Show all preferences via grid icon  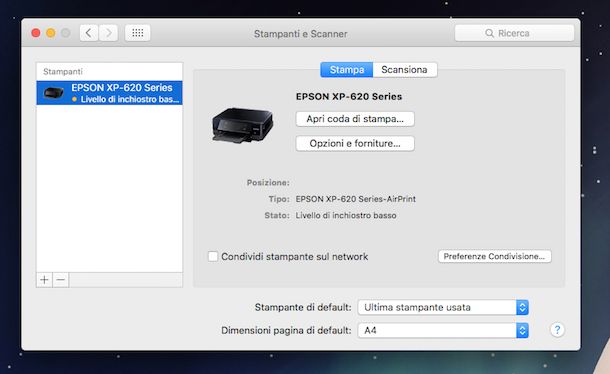[138, 33]
